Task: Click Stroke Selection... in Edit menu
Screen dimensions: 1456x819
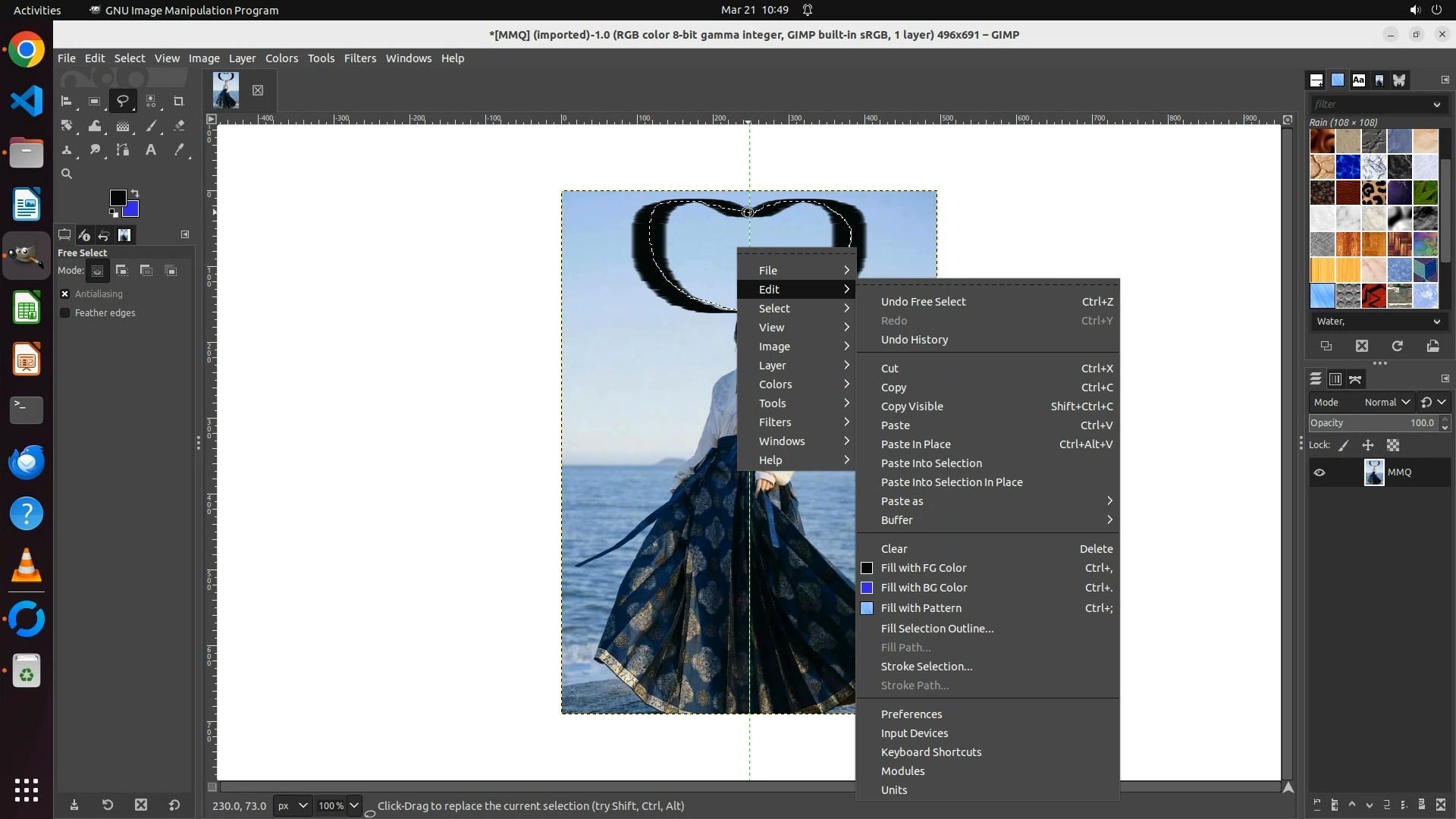Action: point(926,667)
